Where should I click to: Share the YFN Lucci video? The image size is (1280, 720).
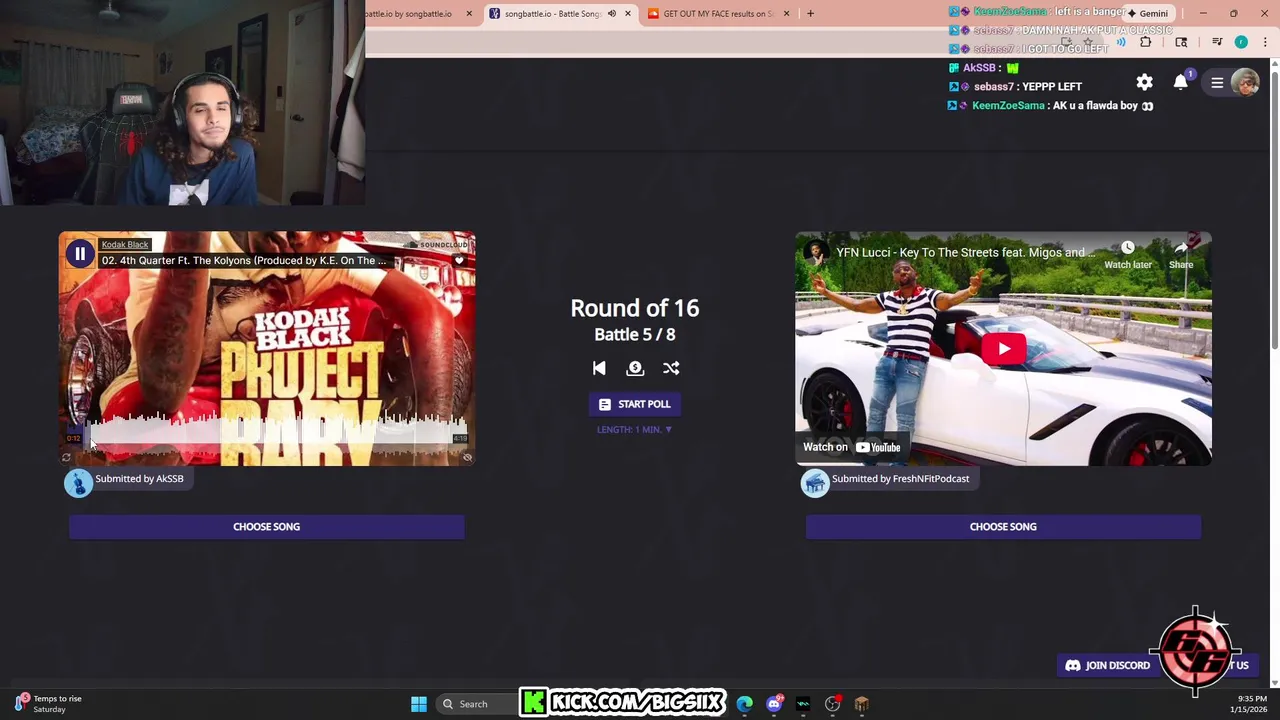(1181, 255)
